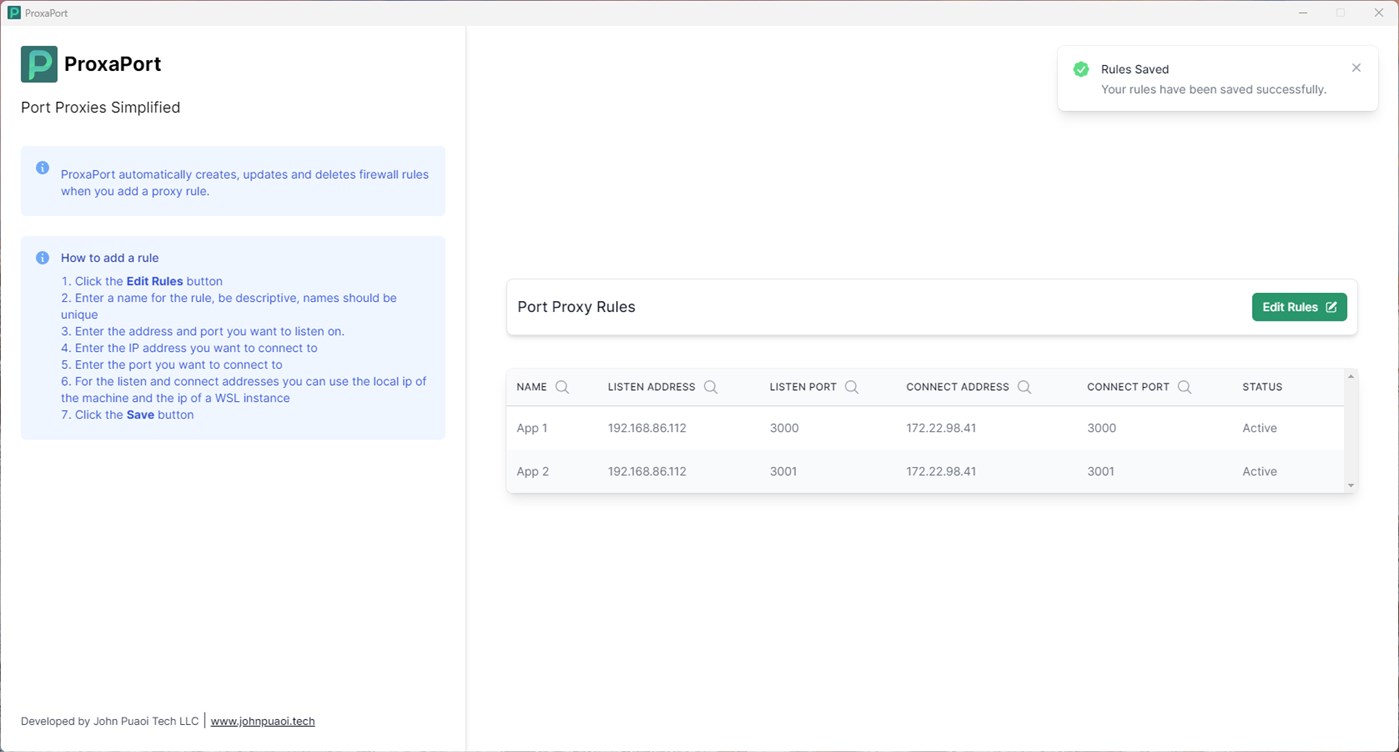Click Listen Port column search icon

point(852,387)
